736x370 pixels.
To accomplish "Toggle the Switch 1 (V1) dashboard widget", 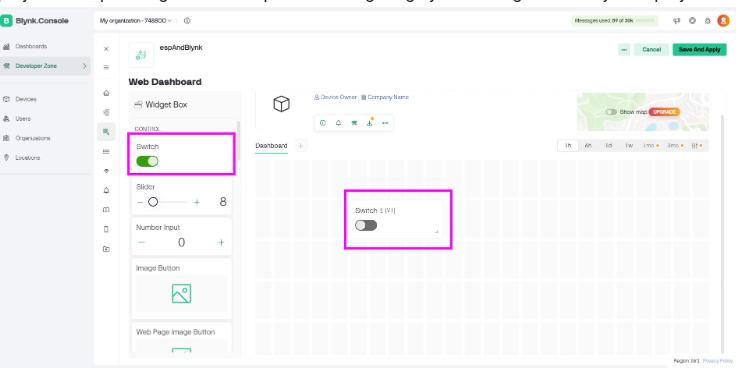I will (x=366, y=225).
